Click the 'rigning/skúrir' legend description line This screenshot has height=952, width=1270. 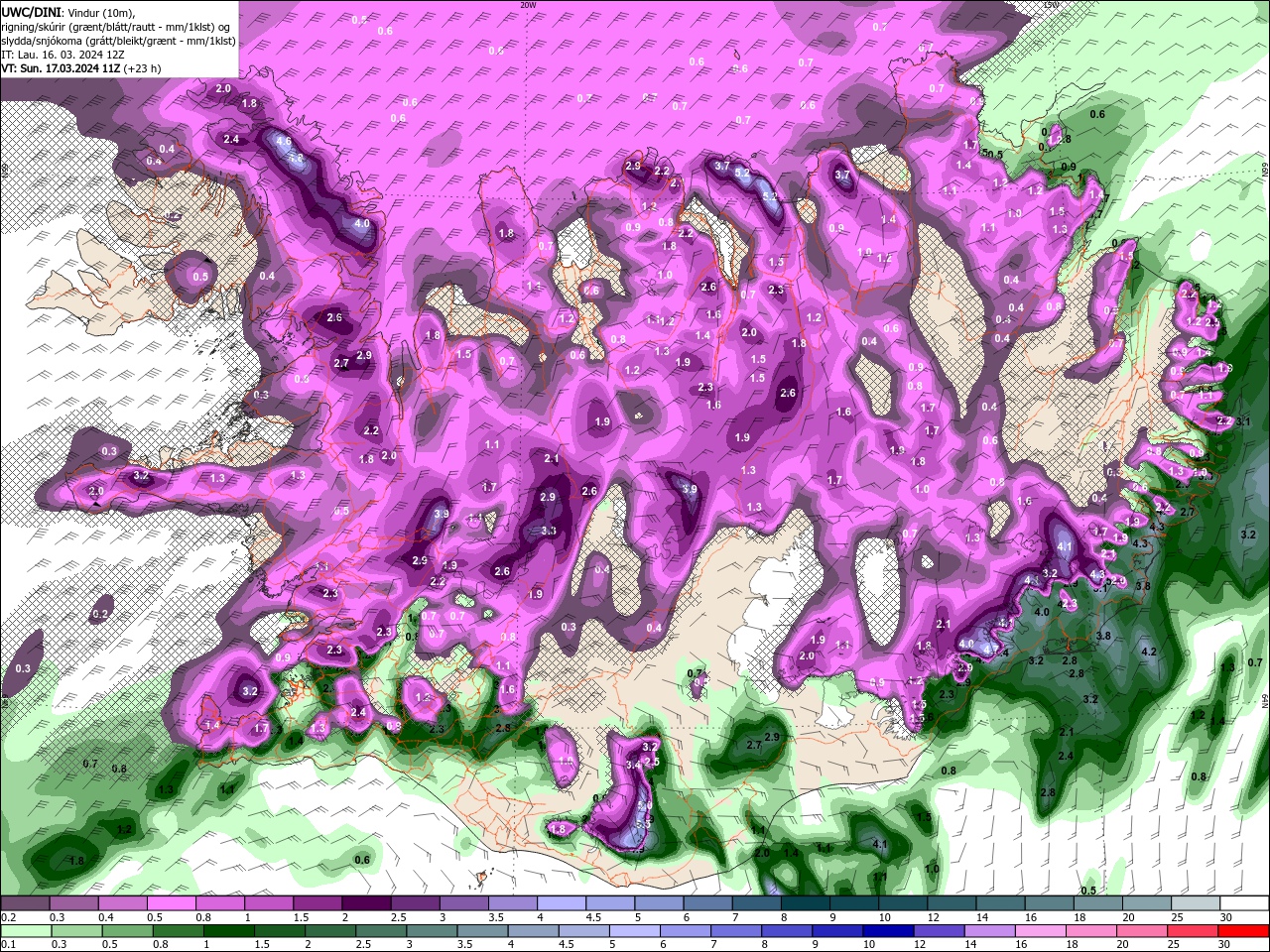115,26
